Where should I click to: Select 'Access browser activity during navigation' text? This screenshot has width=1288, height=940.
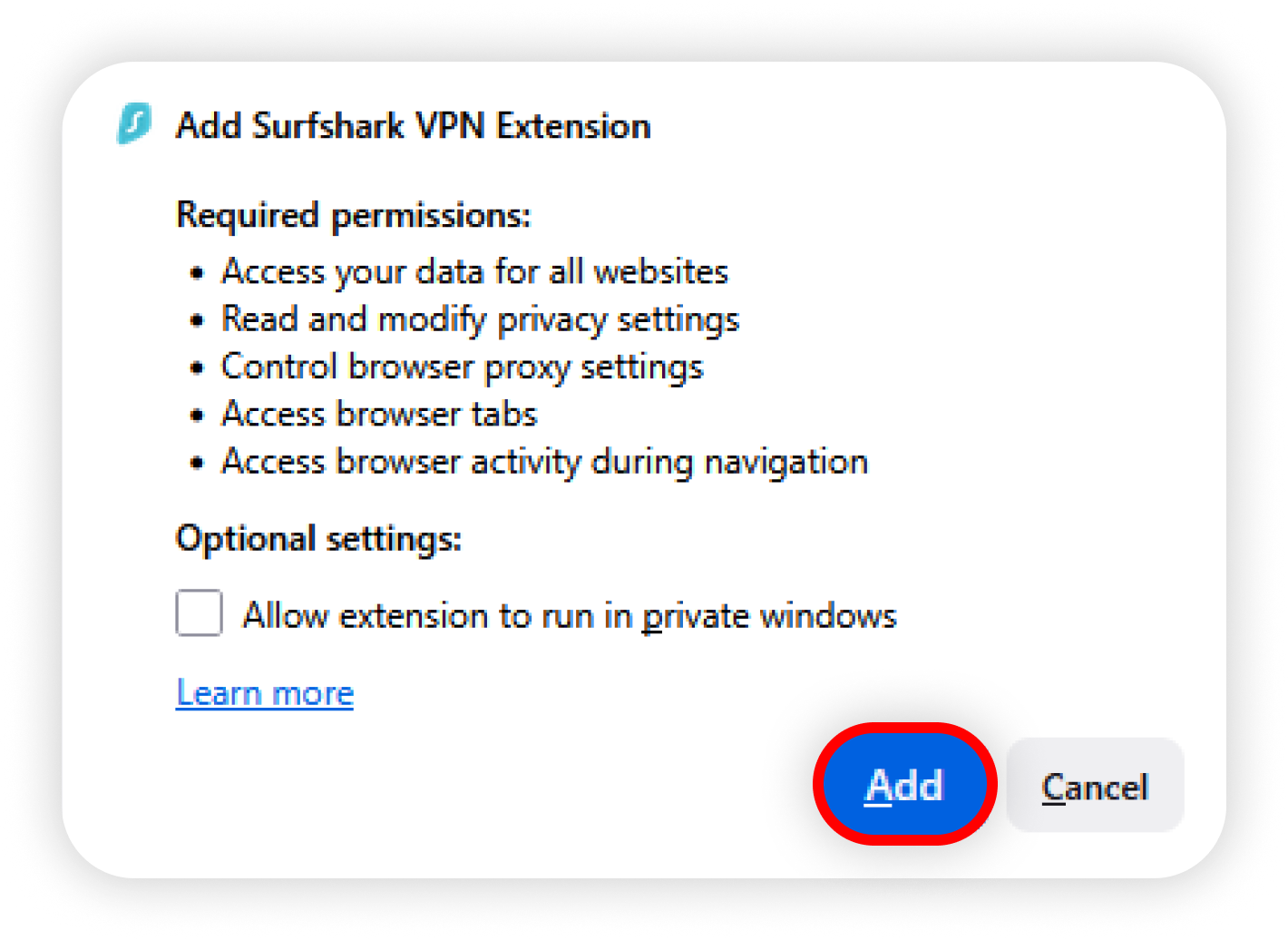coord(544,461)
